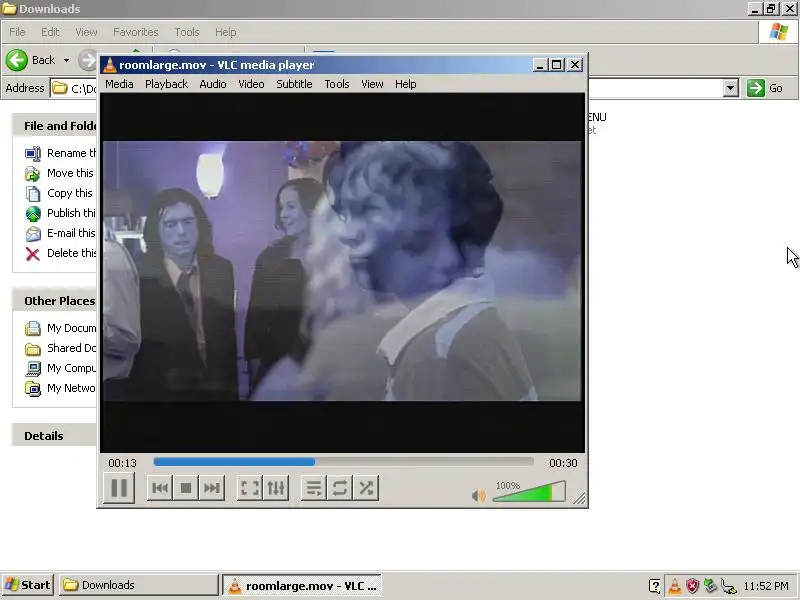Toggle VLC fullscreen mode
This screenshot has width=800, height=600.
coord(250,488)
